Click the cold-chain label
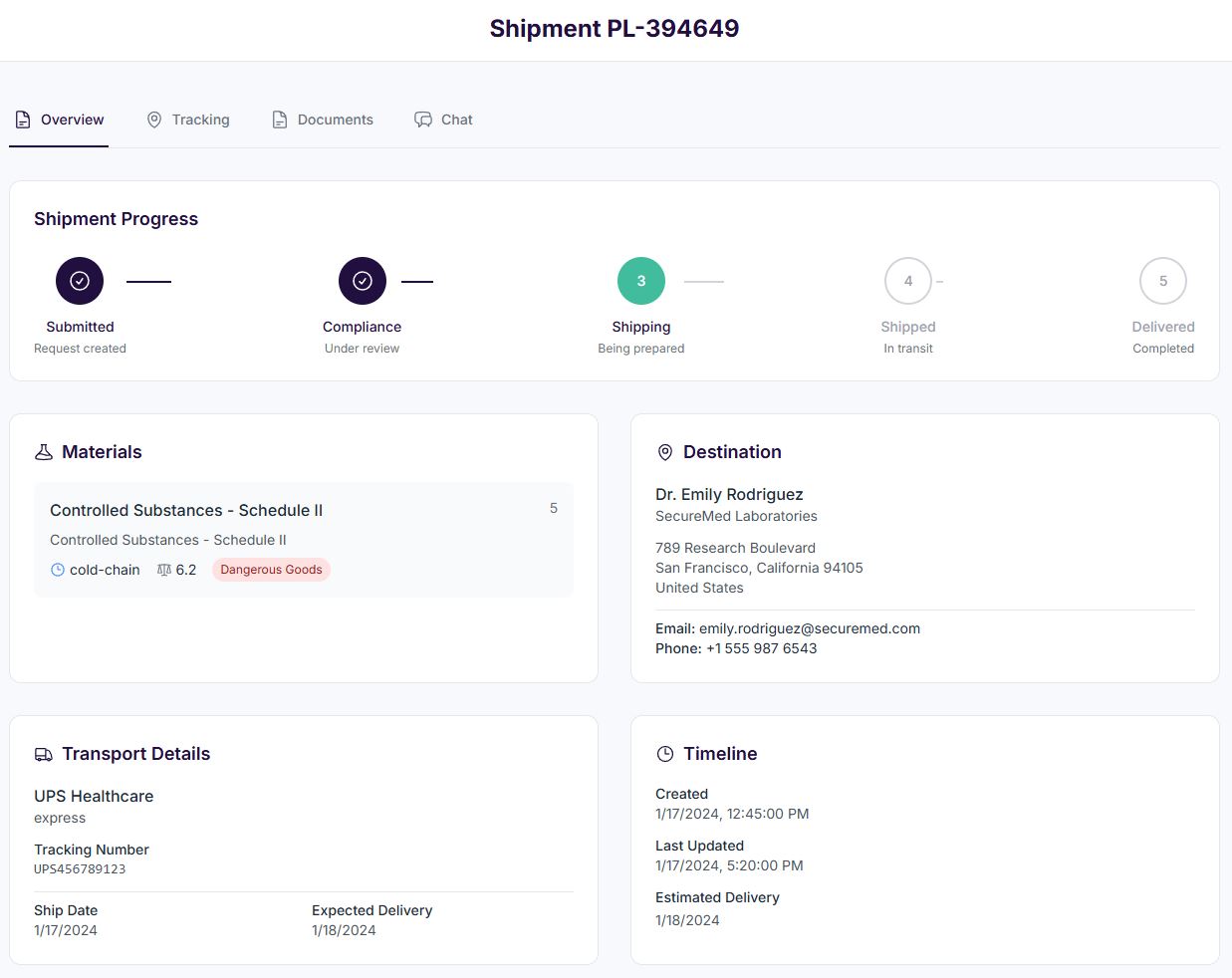 click(105, 570)
